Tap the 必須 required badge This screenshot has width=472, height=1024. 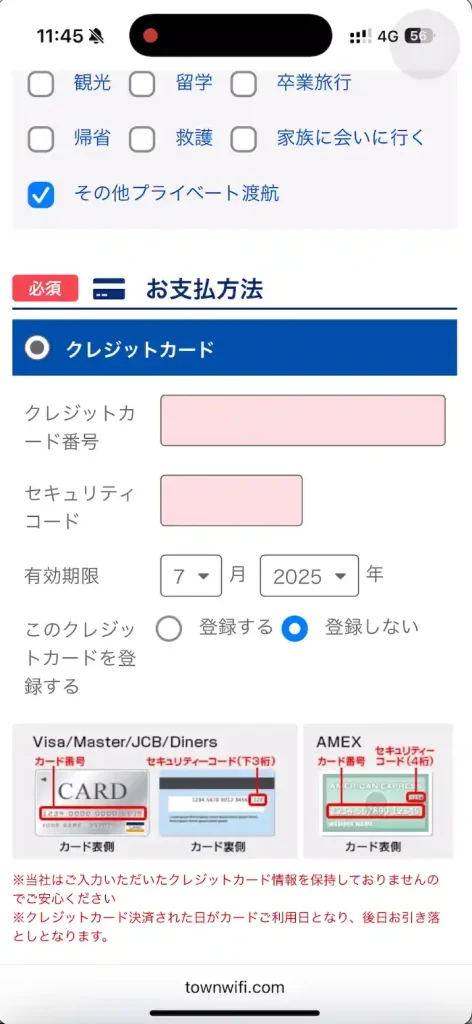[x=45, y=289]
